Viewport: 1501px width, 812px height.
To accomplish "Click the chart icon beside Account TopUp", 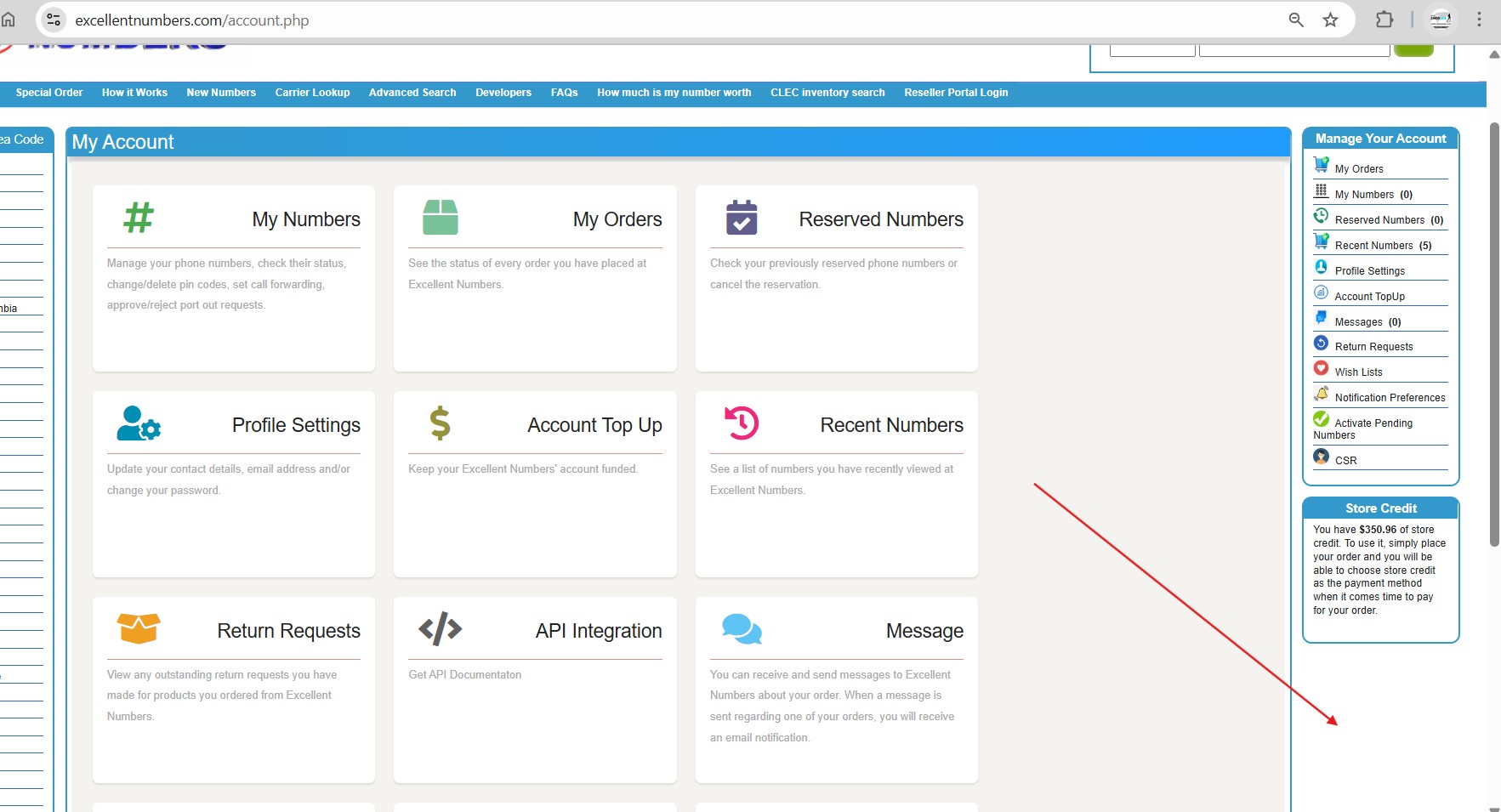I will pyautogui.click(x=1321, y=292).
